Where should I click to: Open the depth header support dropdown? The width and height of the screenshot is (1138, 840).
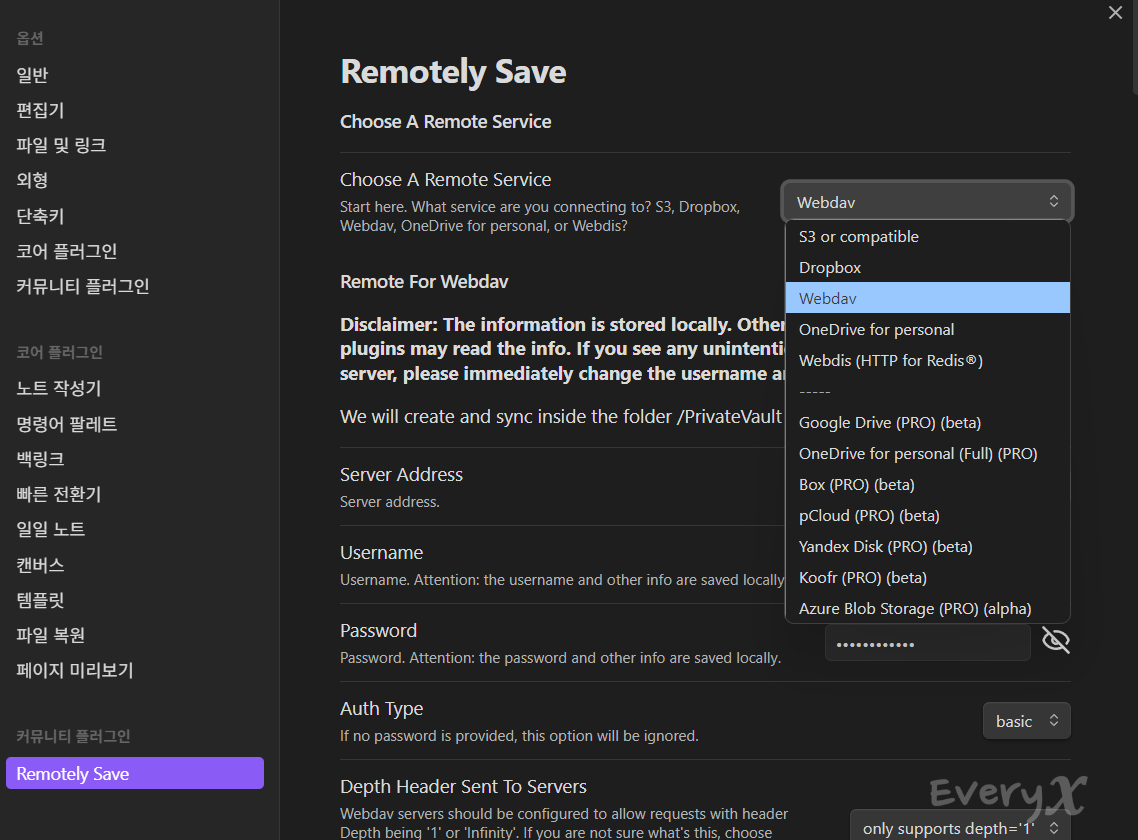coord(959,826)
